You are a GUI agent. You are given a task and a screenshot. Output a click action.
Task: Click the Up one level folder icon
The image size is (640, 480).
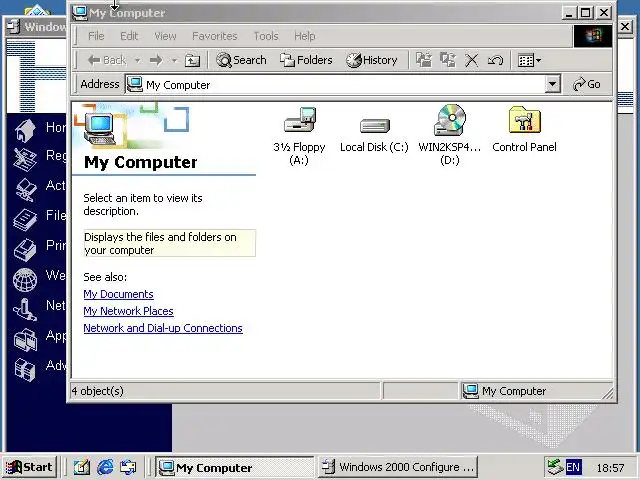point(192,60)
